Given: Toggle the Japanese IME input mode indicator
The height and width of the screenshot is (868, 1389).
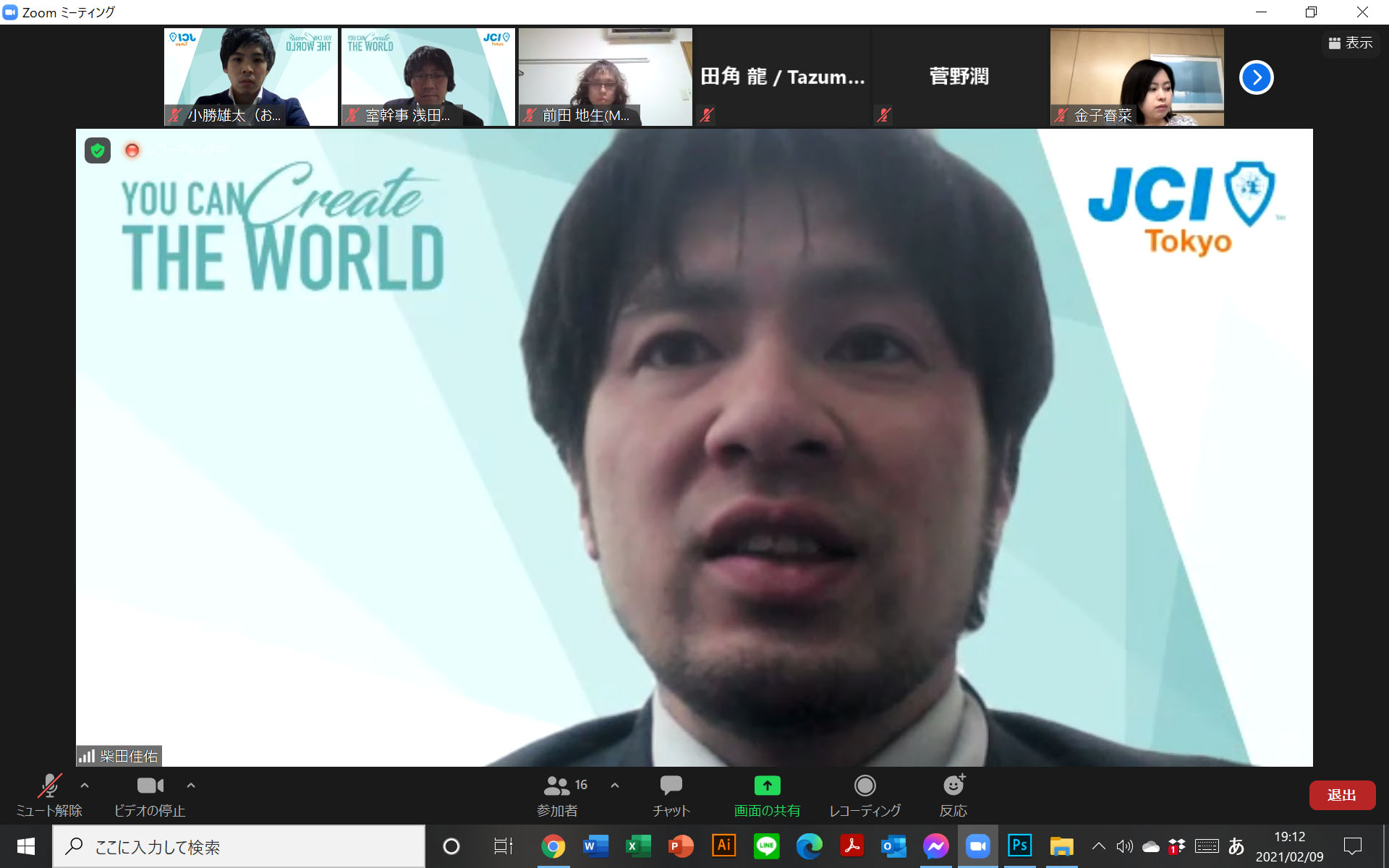Looking at the screenshot, I should 1236,846.
